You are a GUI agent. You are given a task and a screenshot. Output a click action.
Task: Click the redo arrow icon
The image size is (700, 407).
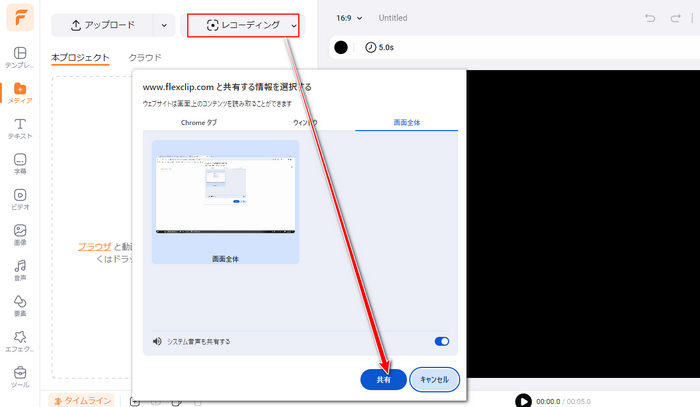coord(679,18)
